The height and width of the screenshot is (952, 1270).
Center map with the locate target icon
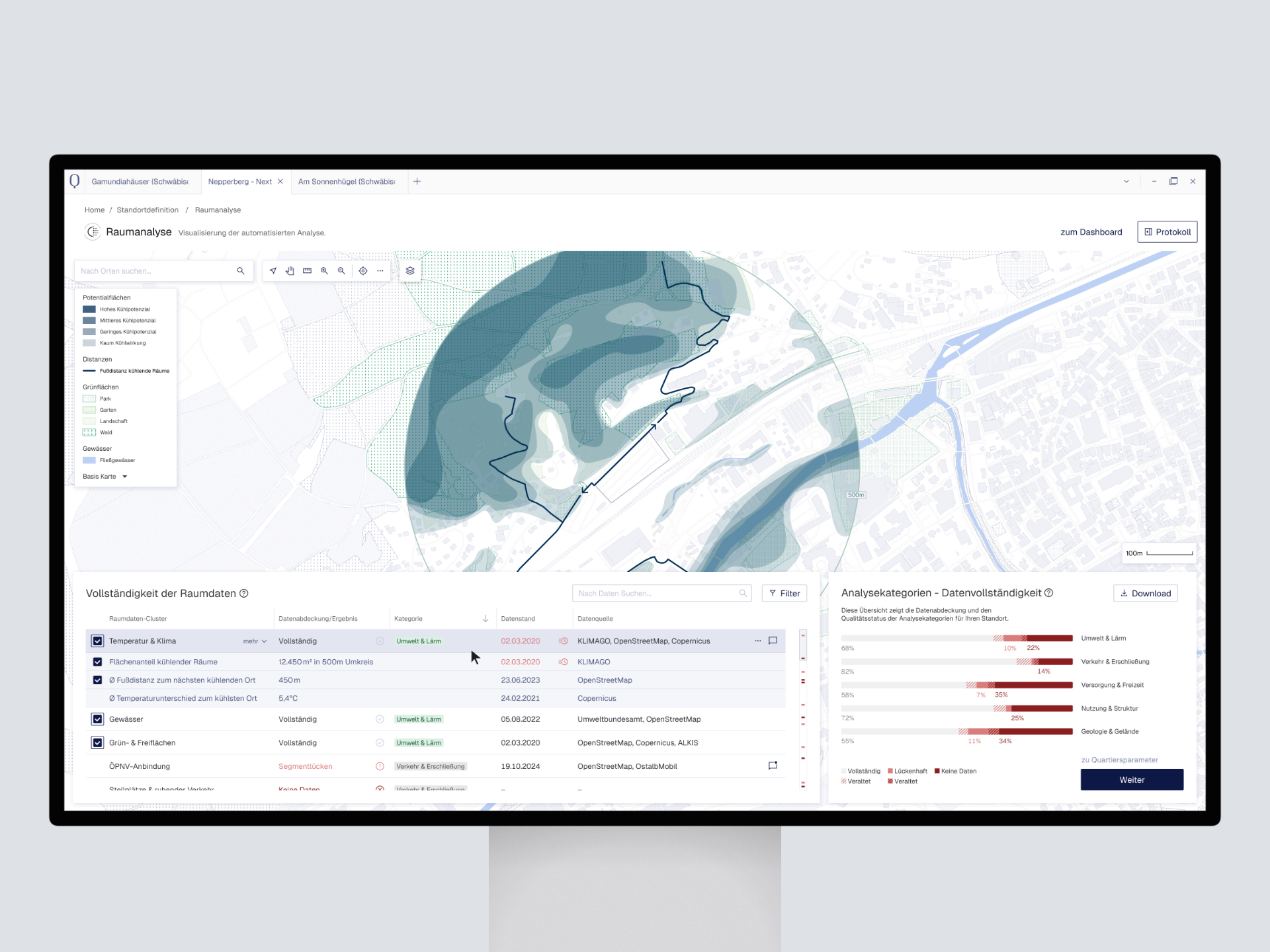(363, 271)
